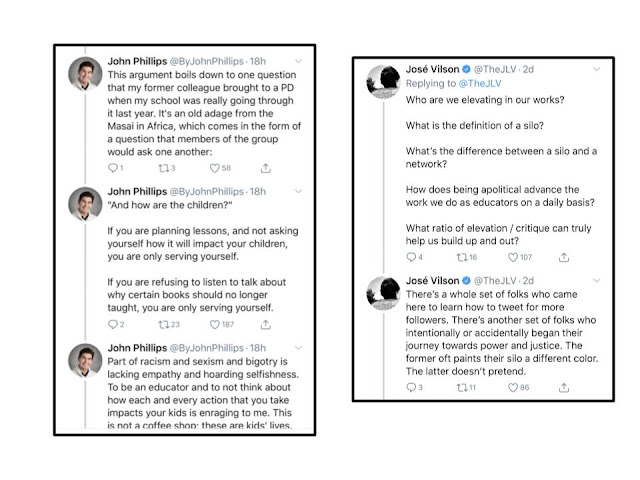
Task: Expand menu chevron on "And how are the children?" tweet
Action: tap(298, 191)
